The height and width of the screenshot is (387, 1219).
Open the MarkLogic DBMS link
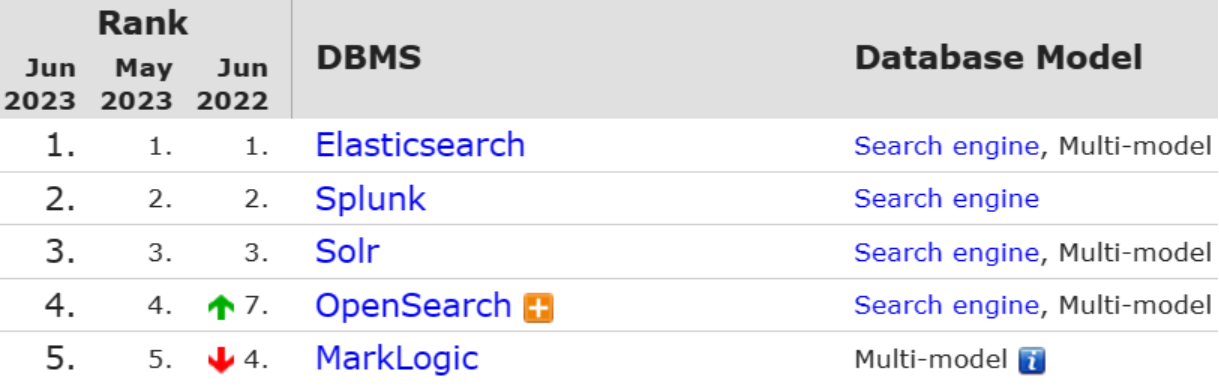pos(397,357)
